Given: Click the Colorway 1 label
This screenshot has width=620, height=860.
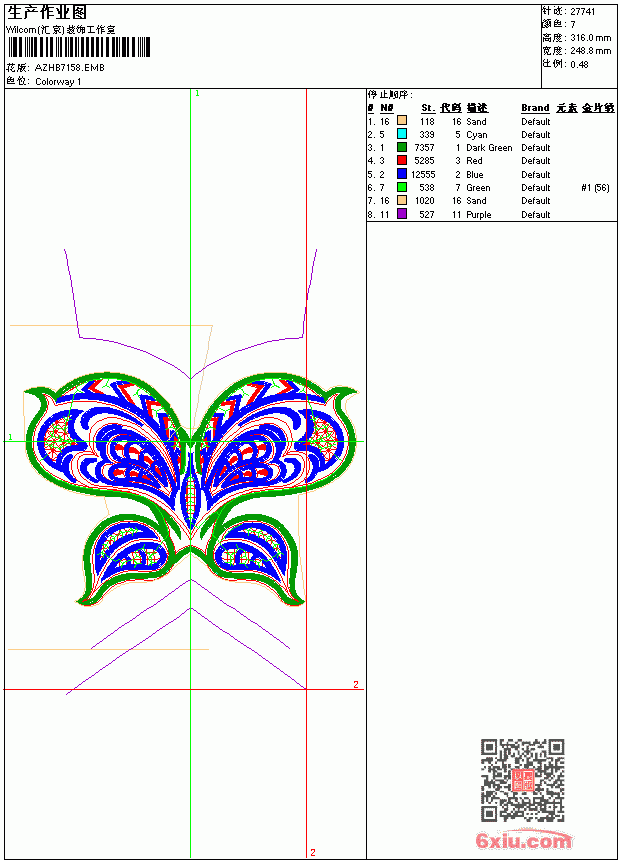Looking at the screenshot, I should (x=58, y=82).
